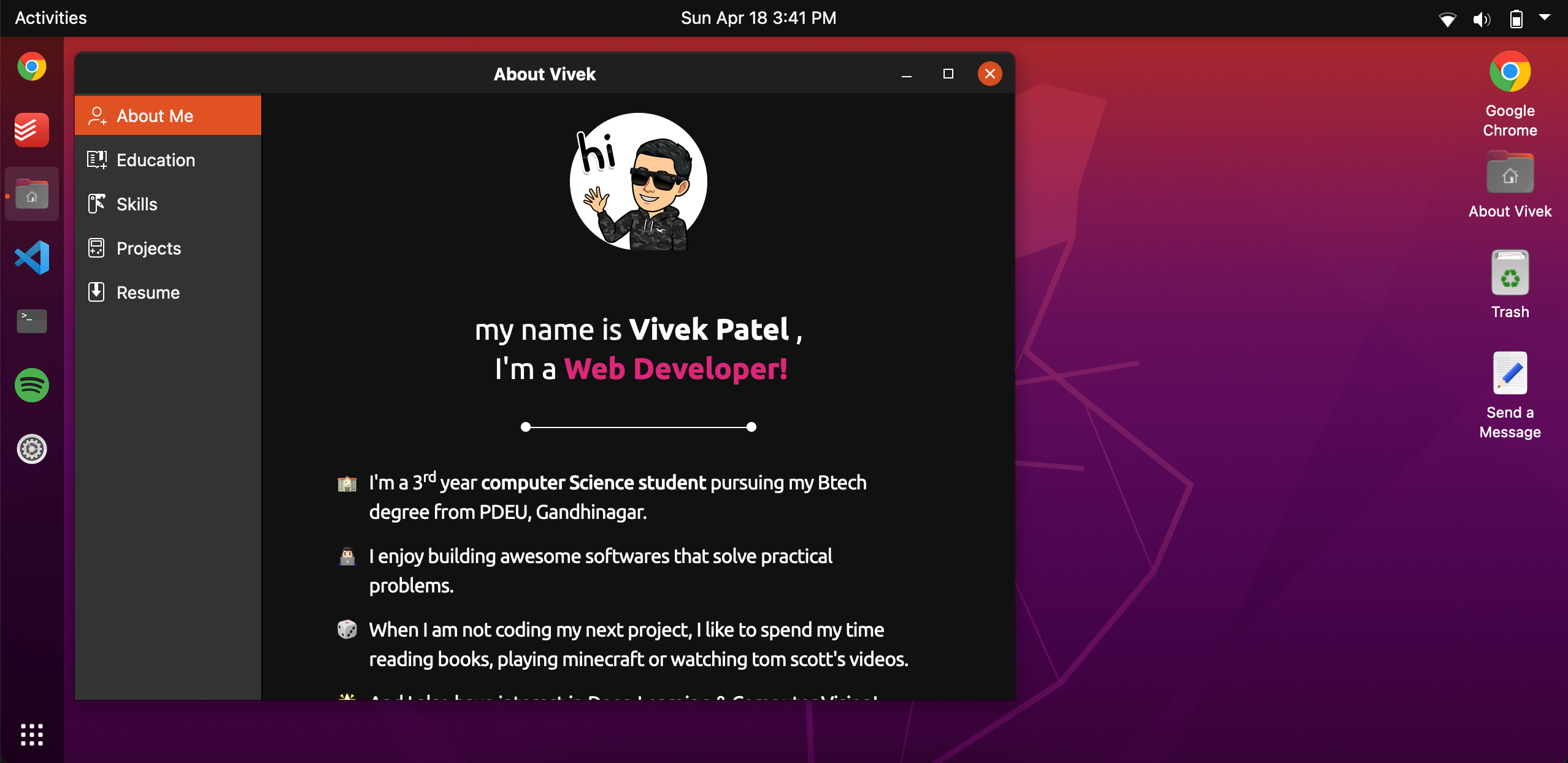Open Google Chrome from the dock
The image size is (1568, 763).
point(32,66)
